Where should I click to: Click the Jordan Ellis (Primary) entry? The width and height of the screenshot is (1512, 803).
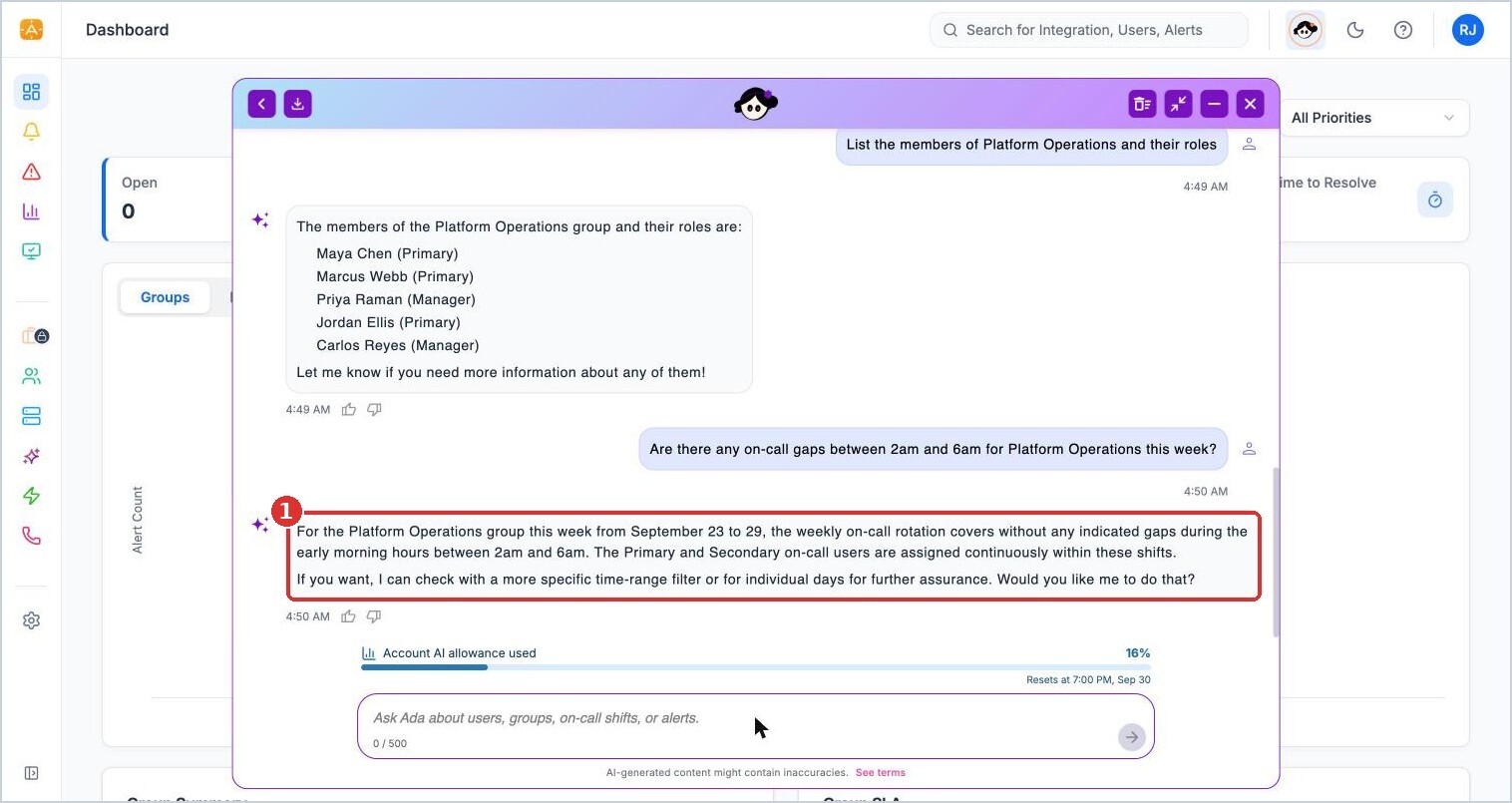(x=388, y=322)
